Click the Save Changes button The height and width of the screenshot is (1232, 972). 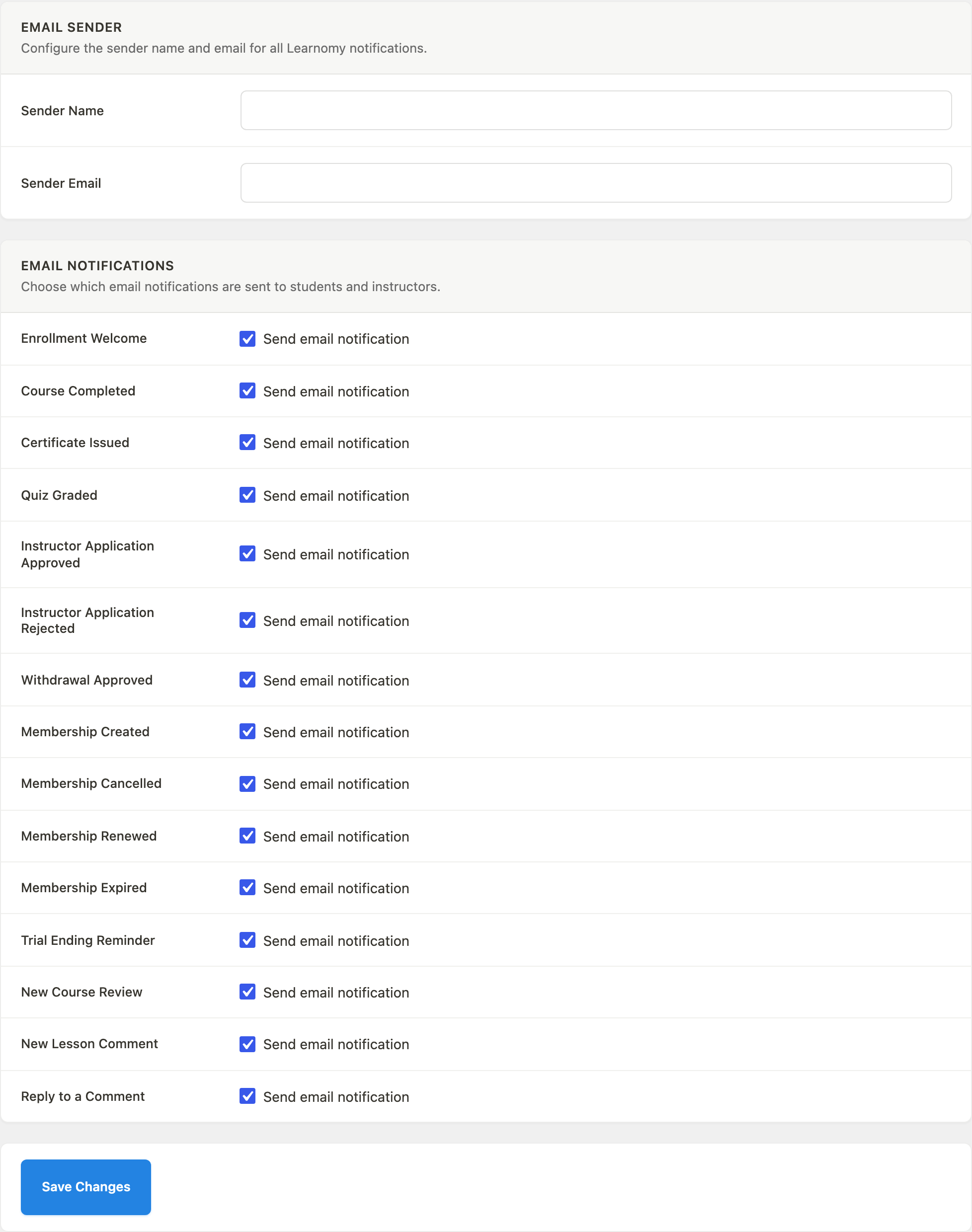(x=86, y=1187)
